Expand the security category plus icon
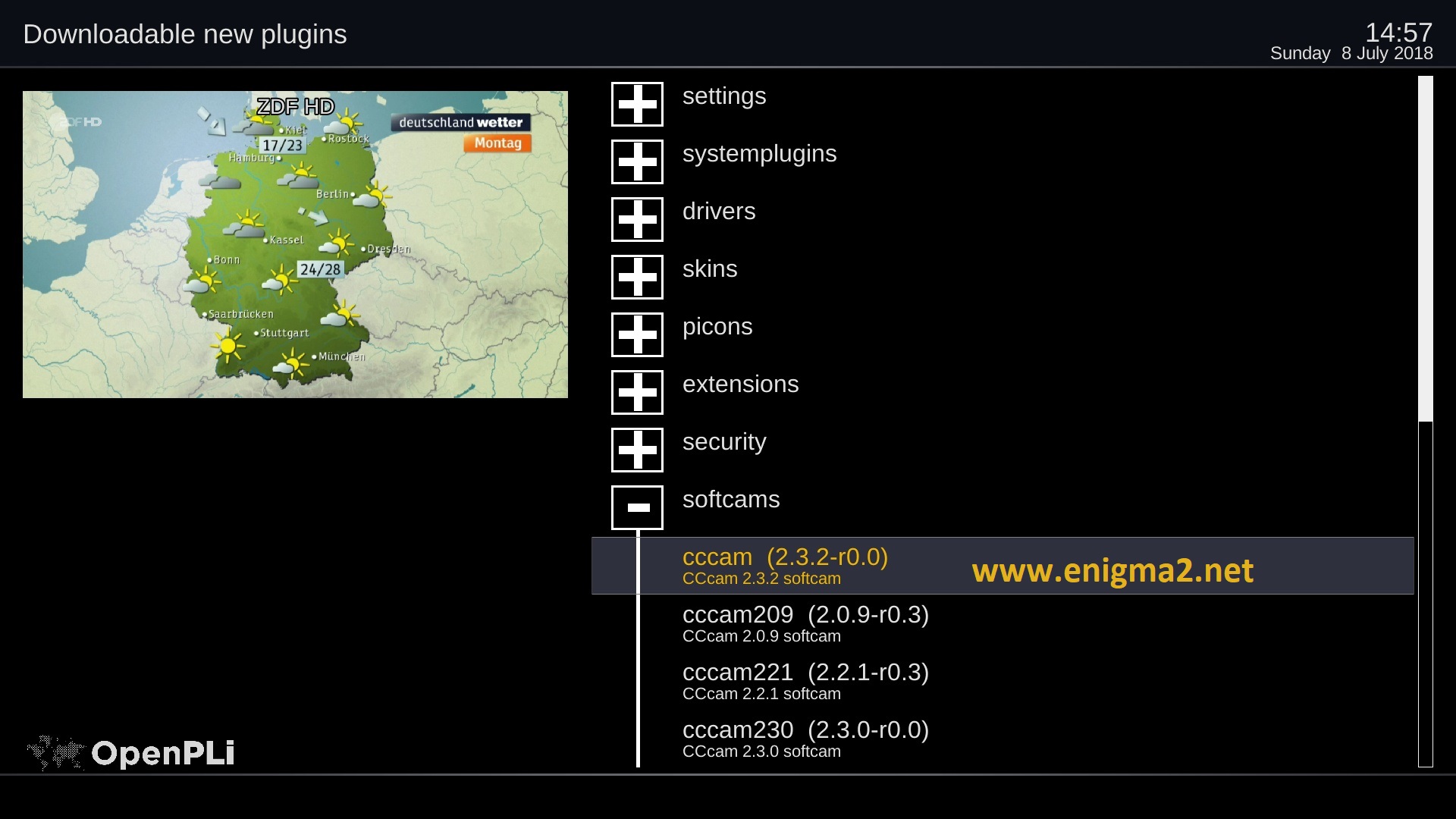This screenshot has height=819, width=1456. click(637, 450)
